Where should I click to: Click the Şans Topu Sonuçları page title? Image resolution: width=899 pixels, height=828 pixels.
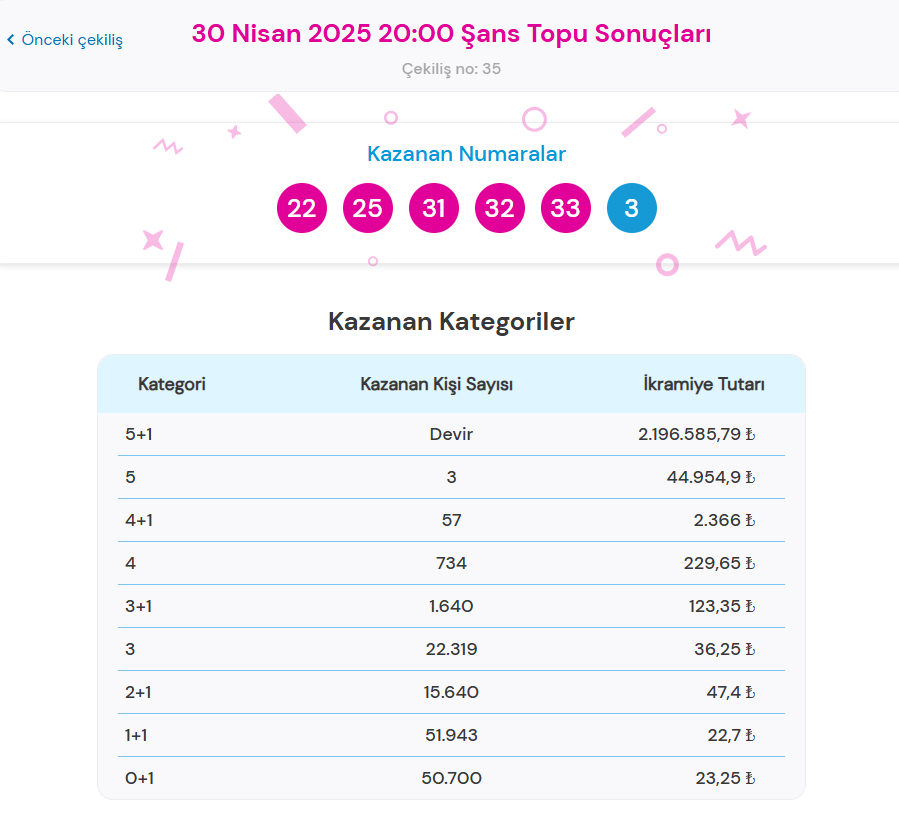coord(451,34)
